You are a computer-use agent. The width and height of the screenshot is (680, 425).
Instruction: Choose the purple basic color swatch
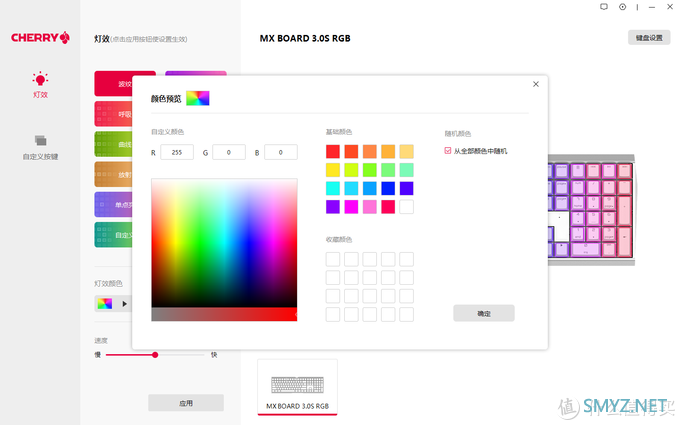pos(333,207)
